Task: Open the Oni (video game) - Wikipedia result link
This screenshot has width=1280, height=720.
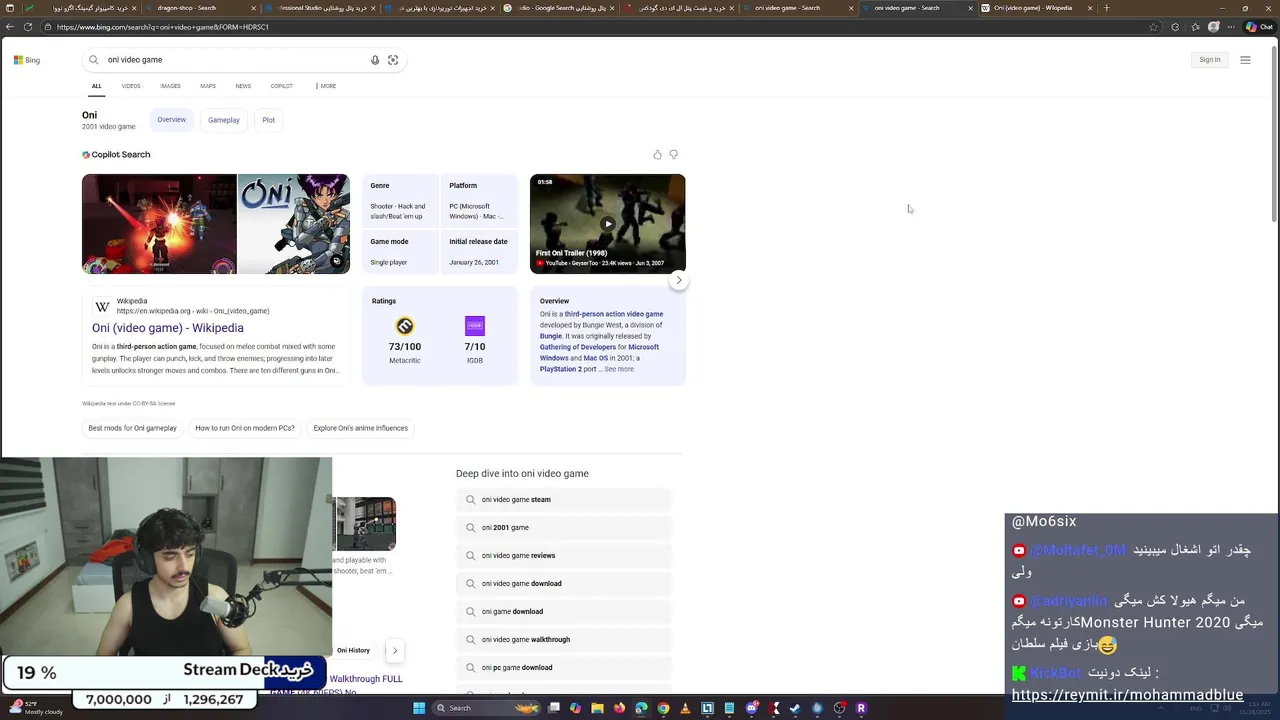Action: (x=168, y=328)
